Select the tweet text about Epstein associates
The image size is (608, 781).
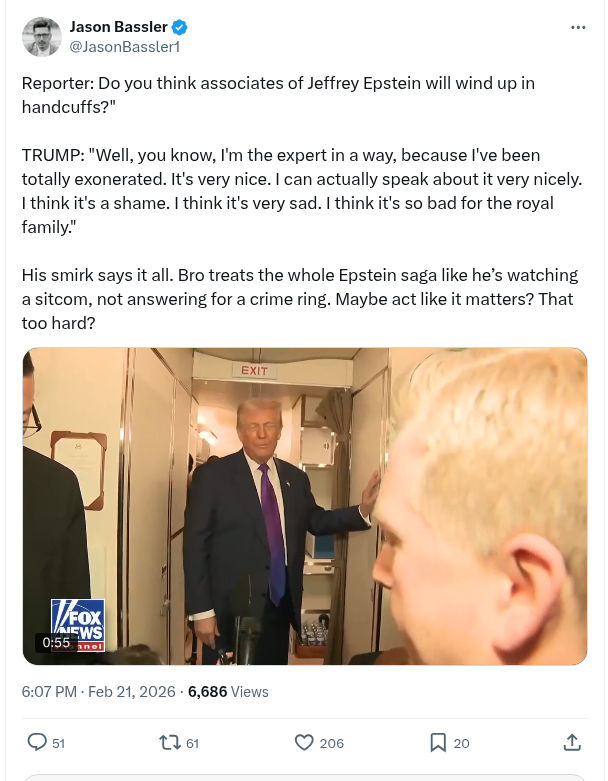click(278, 95)
